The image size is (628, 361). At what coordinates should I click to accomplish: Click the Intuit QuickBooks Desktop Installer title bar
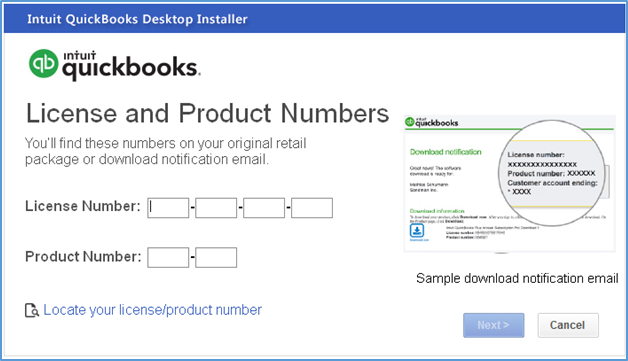pos(314,19)
